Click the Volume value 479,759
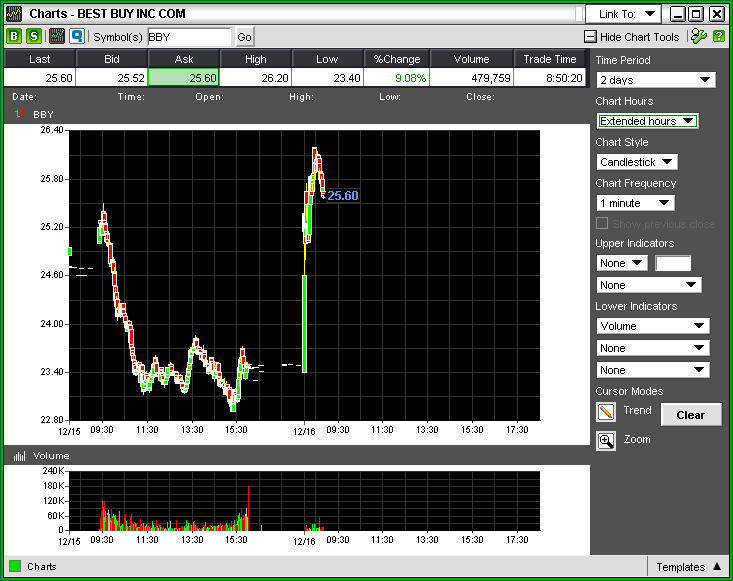Image resolution: width=733 pixels, height=581 pixels. (471, 78)
